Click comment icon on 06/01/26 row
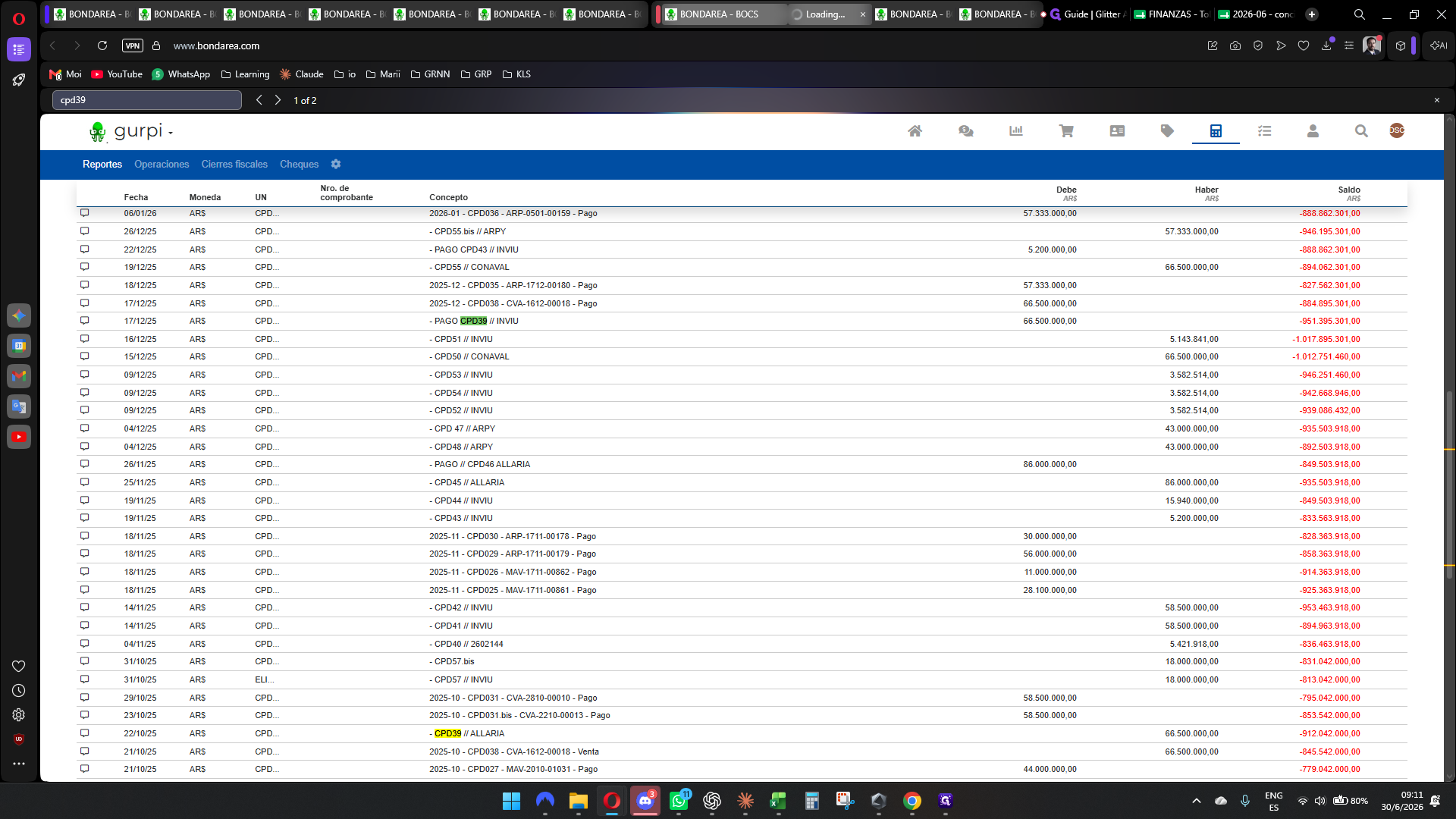Image resolution: width=1456 pixels, height=819 pixels. (x=85, y=213)
